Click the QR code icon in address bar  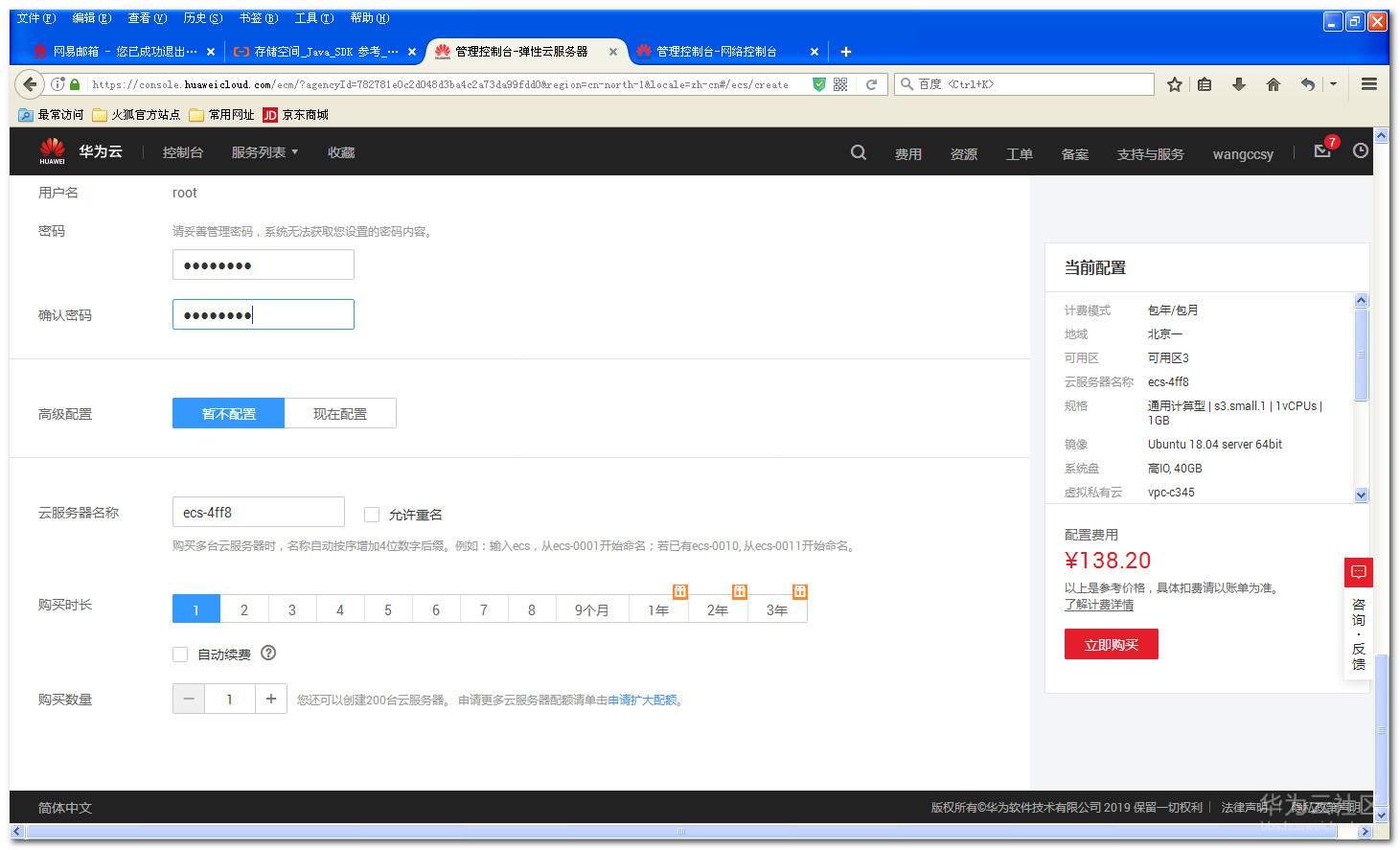click(x=840, y=84)
